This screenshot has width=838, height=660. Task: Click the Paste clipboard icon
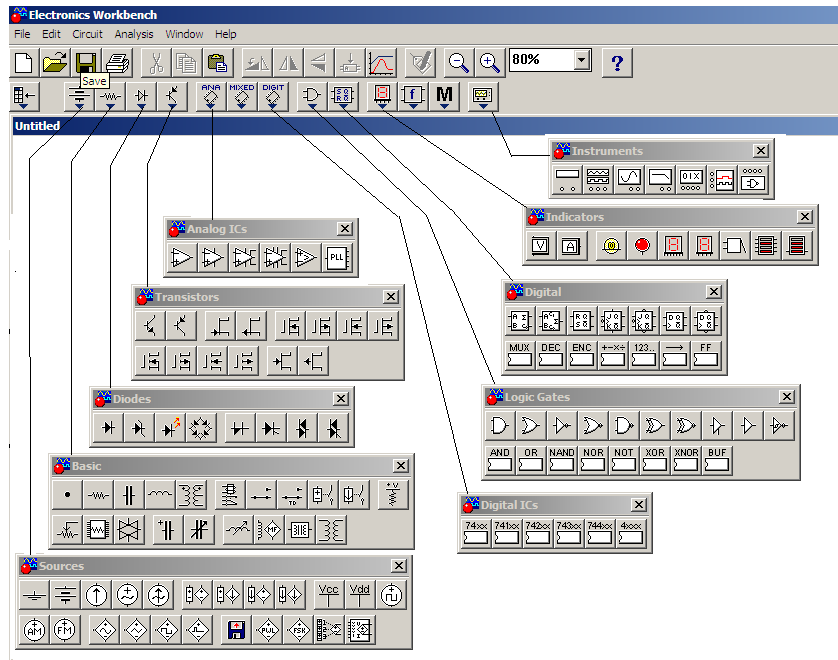218,63
